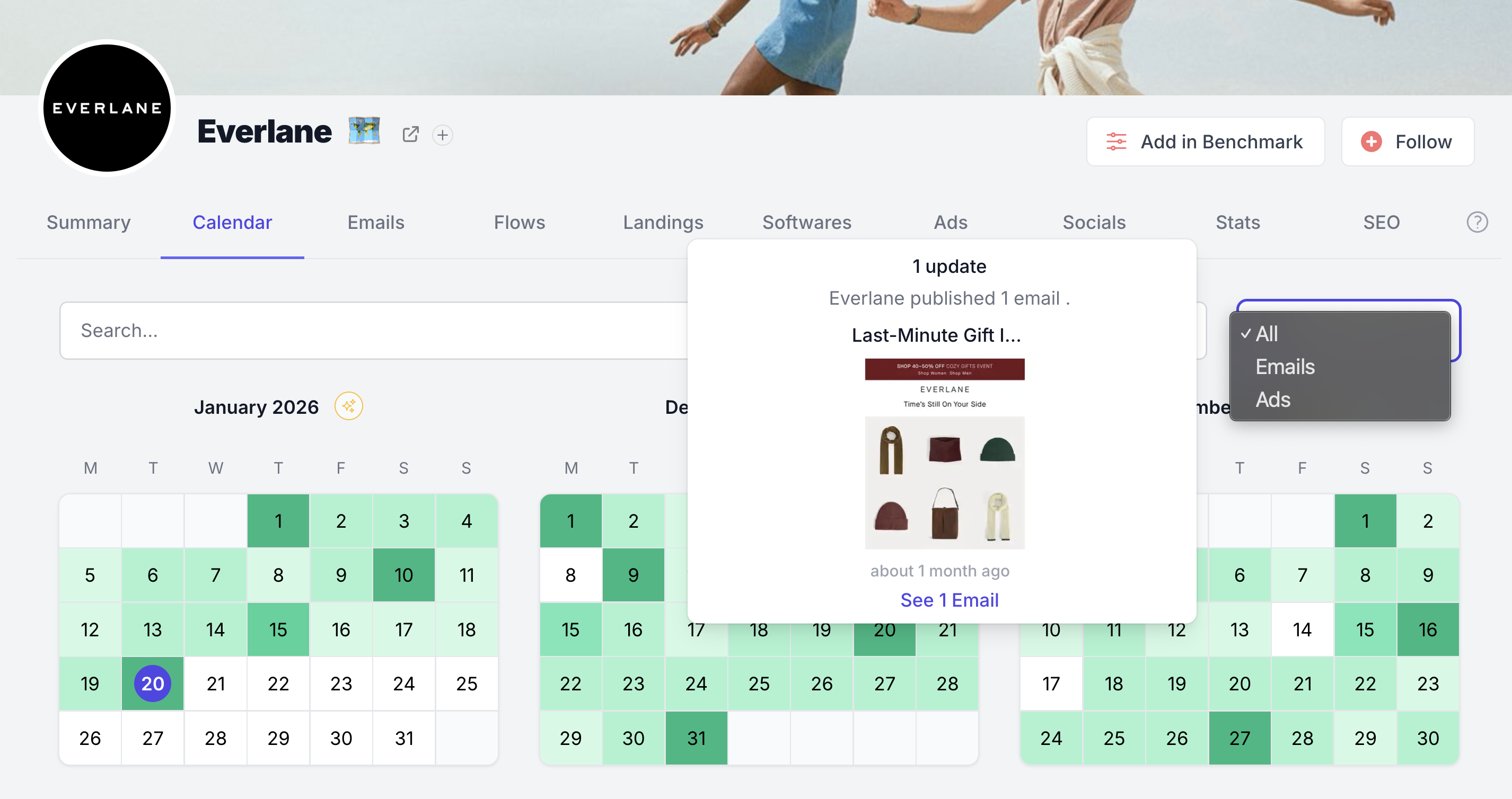
Task: Choose Ads in the filter dropdown
Action: (x=1272, y=399)
